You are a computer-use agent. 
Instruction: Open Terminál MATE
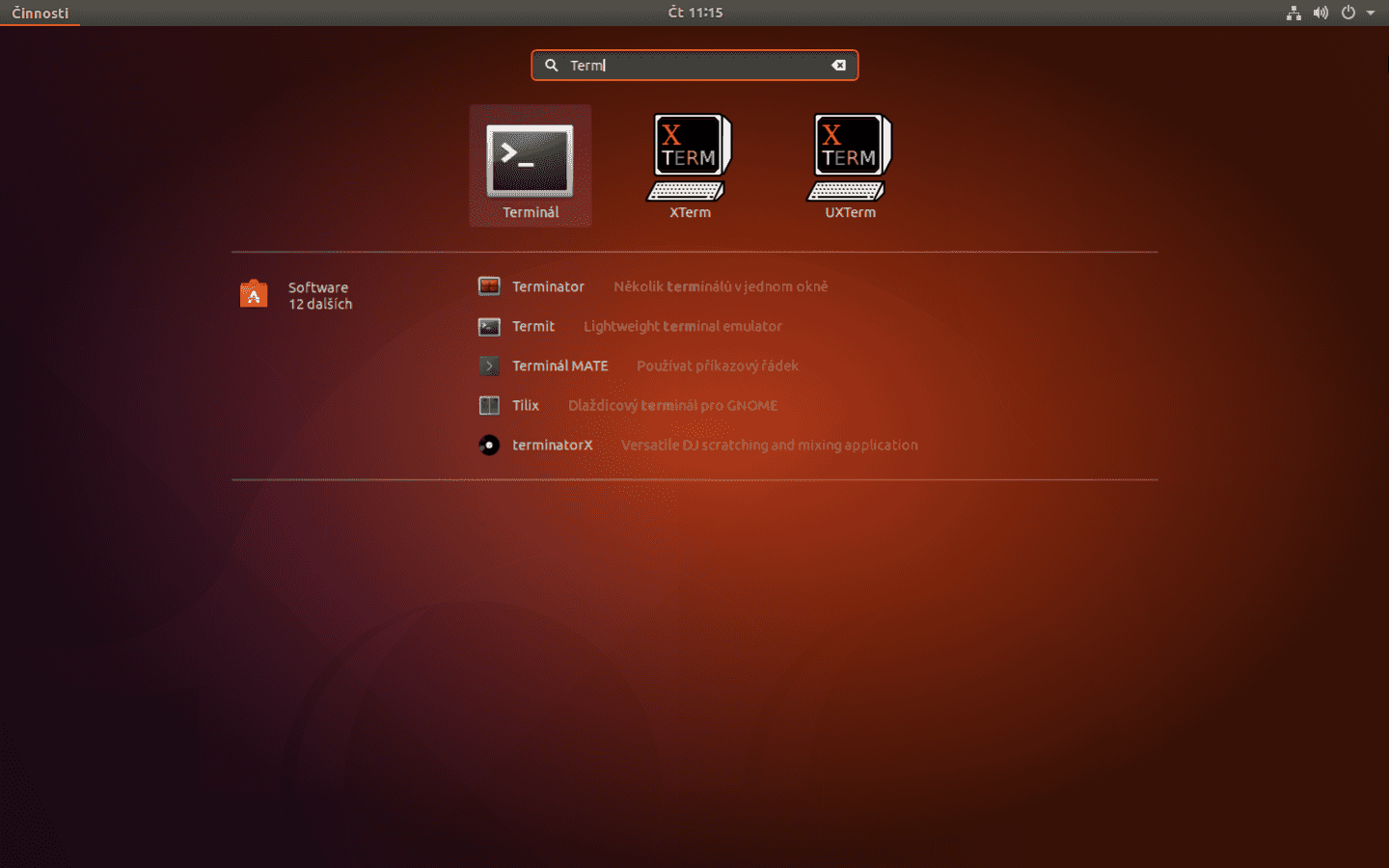559,366
